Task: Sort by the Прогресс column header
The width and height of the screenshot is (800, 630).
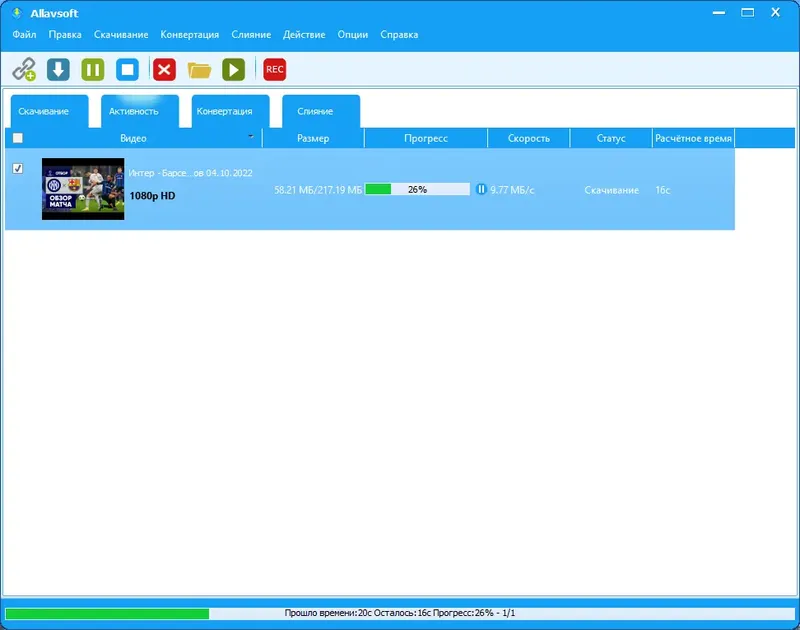Action: (x=426, y=138)
